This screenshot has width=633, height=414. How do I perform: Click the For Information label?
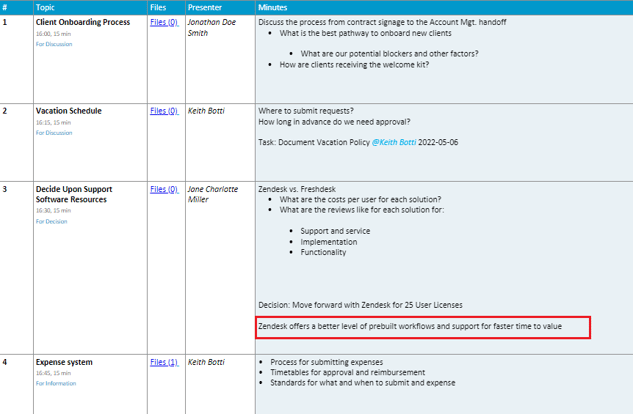coord(56,383)
